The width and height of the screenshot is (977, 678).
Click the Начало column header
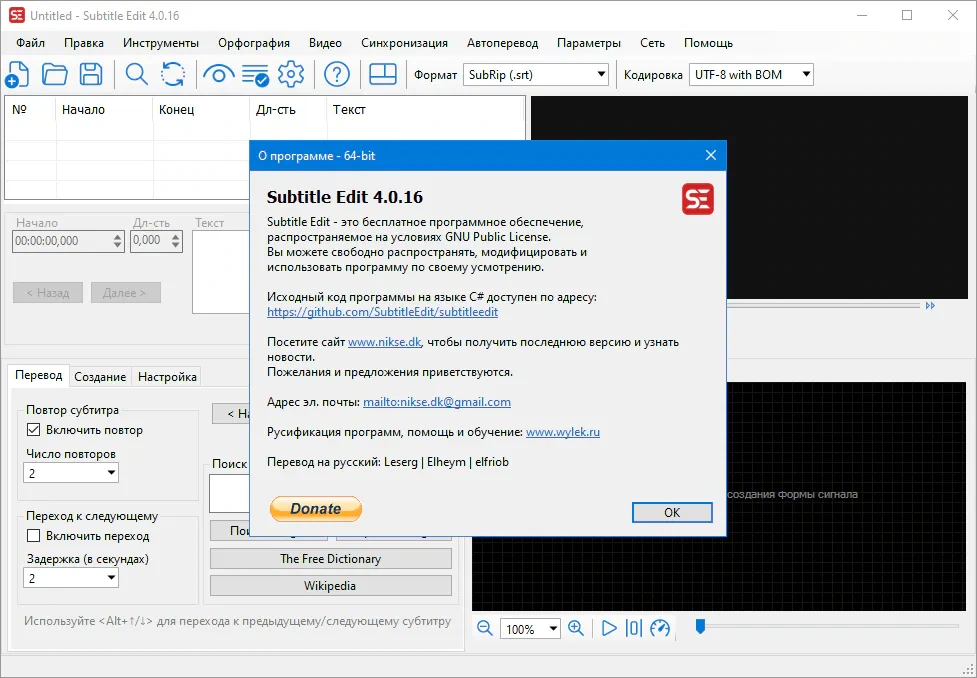click(104, 110)
